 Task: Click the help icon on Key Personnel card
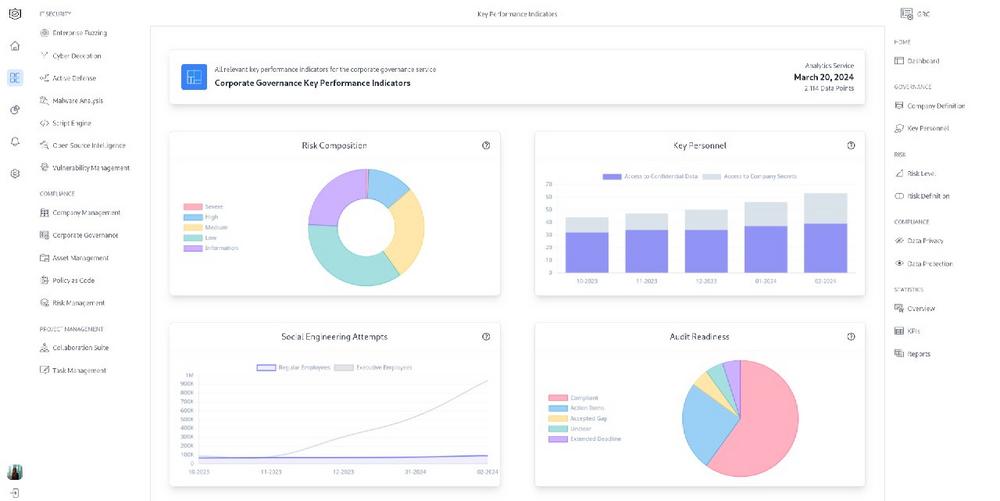coord(851,145)
